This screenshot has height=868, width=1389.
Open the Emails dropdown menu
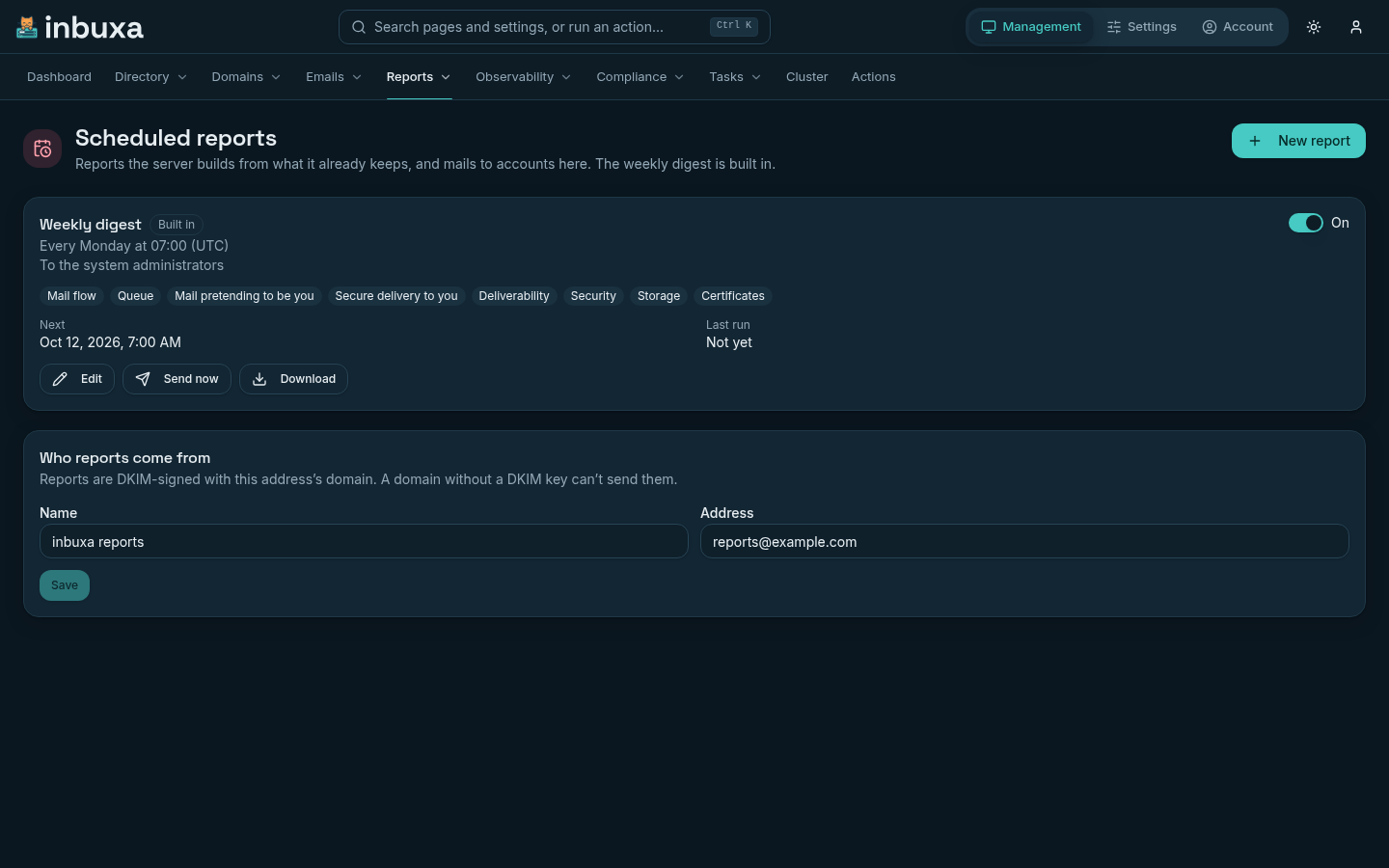[334, 77]
